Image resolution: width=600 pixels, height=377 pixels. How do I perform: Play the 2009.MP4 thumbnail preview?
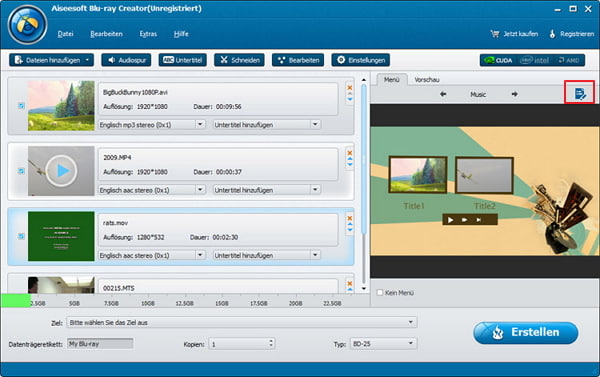pyautogui.click(x=61, y=171)
